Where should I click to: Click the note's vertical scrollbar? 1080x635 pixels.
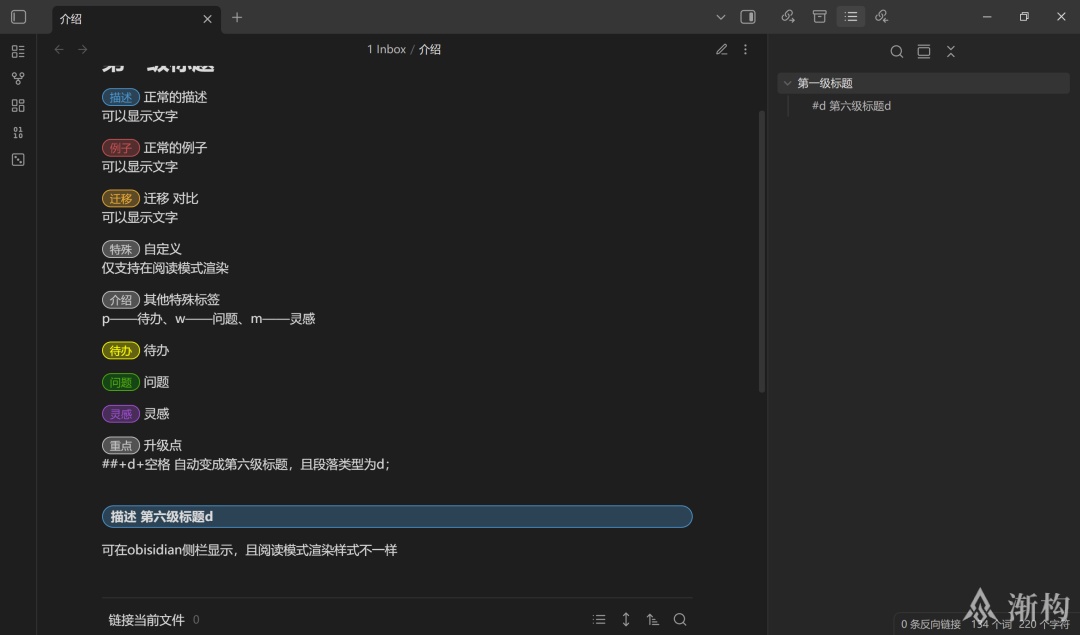pos(762,250)
